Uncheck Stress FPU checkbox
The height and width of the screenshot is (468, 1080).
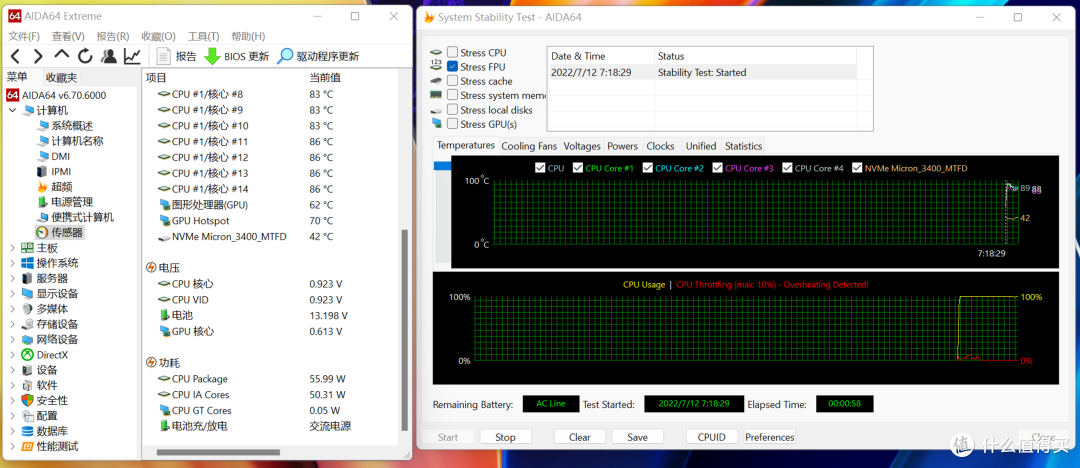(453, 67)
